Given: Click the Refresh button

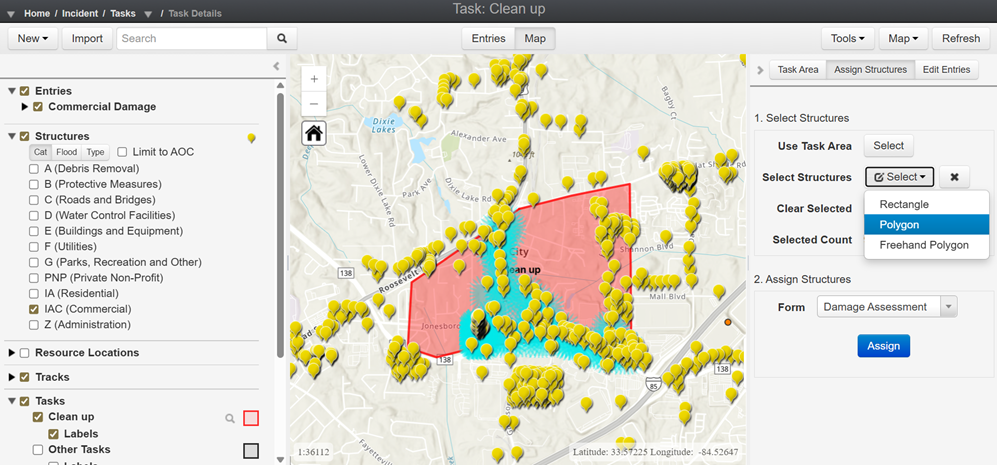Looking at the screenshot, I should 961,38.
